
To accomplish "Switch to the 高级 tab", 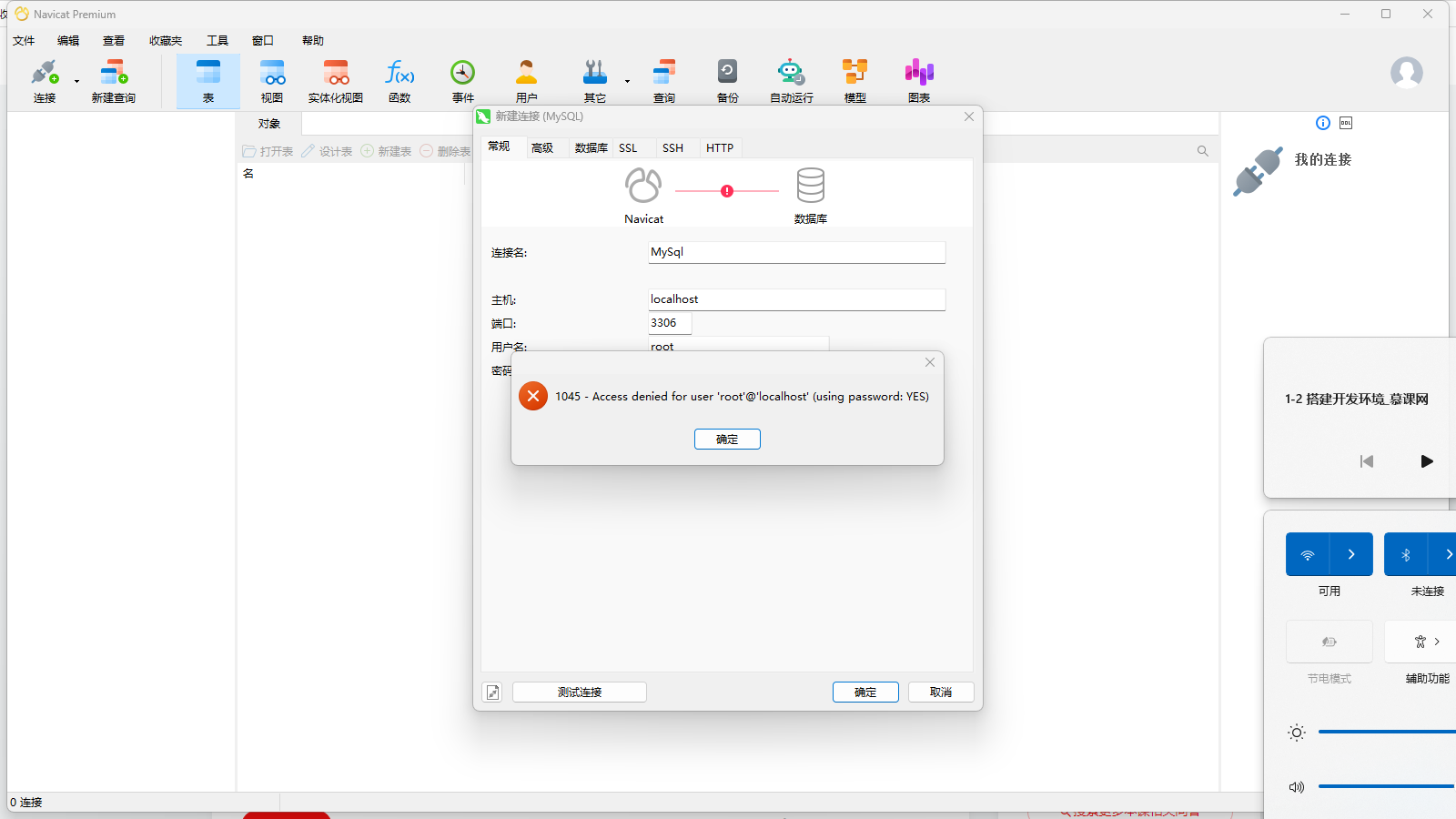I will (x=542, y=148).
